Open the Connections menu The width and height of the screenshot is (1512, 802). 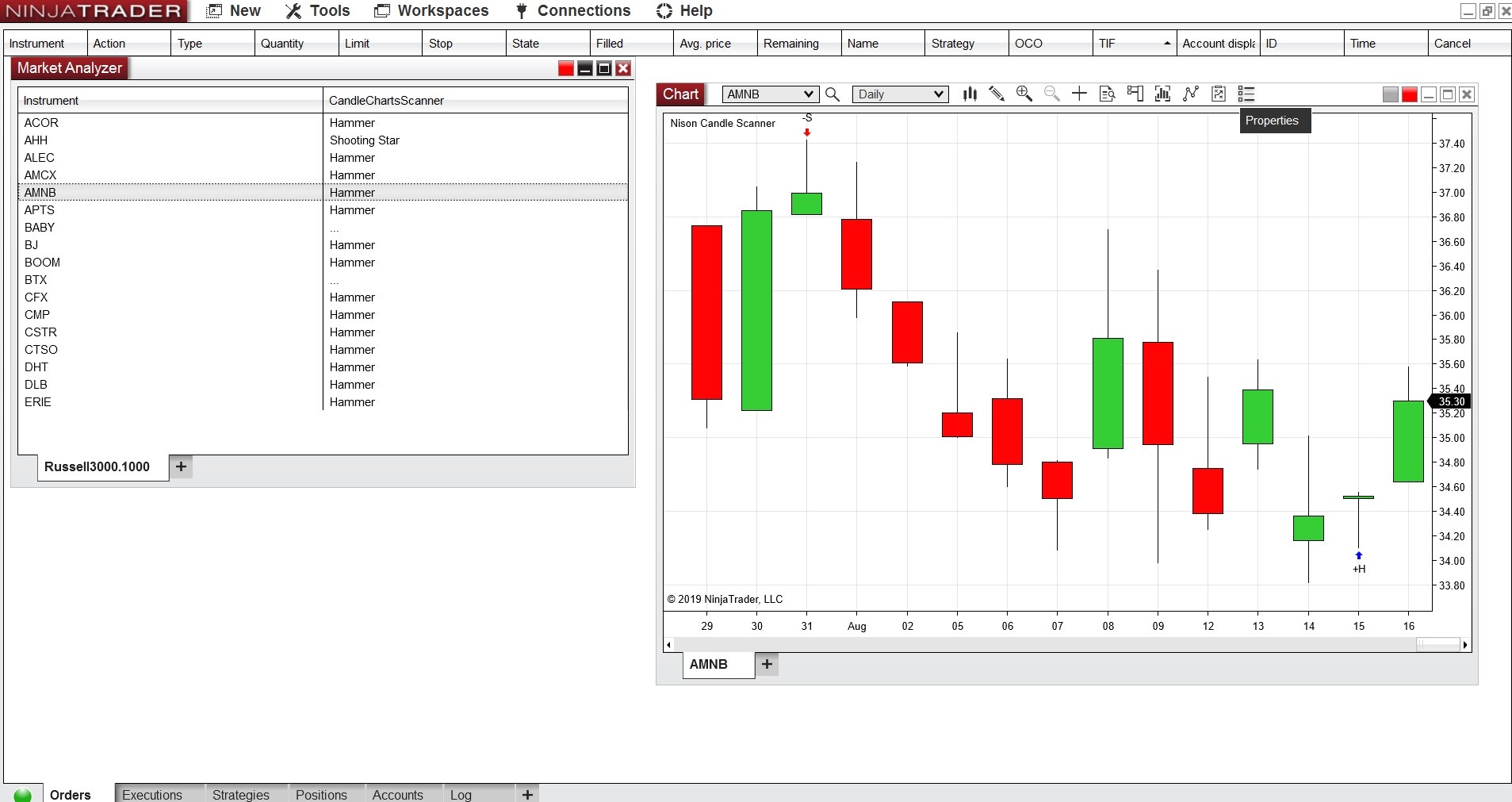[584, 11]
